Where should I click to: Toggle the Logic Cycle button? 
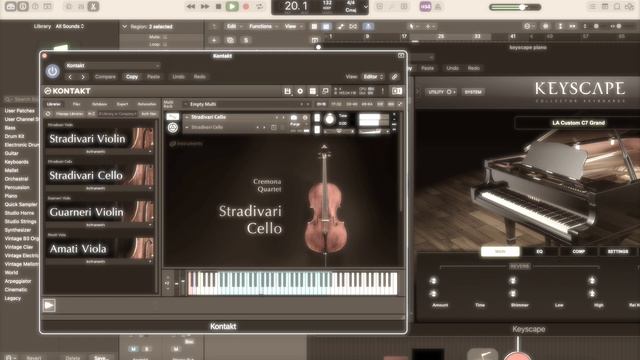(260, 7)
